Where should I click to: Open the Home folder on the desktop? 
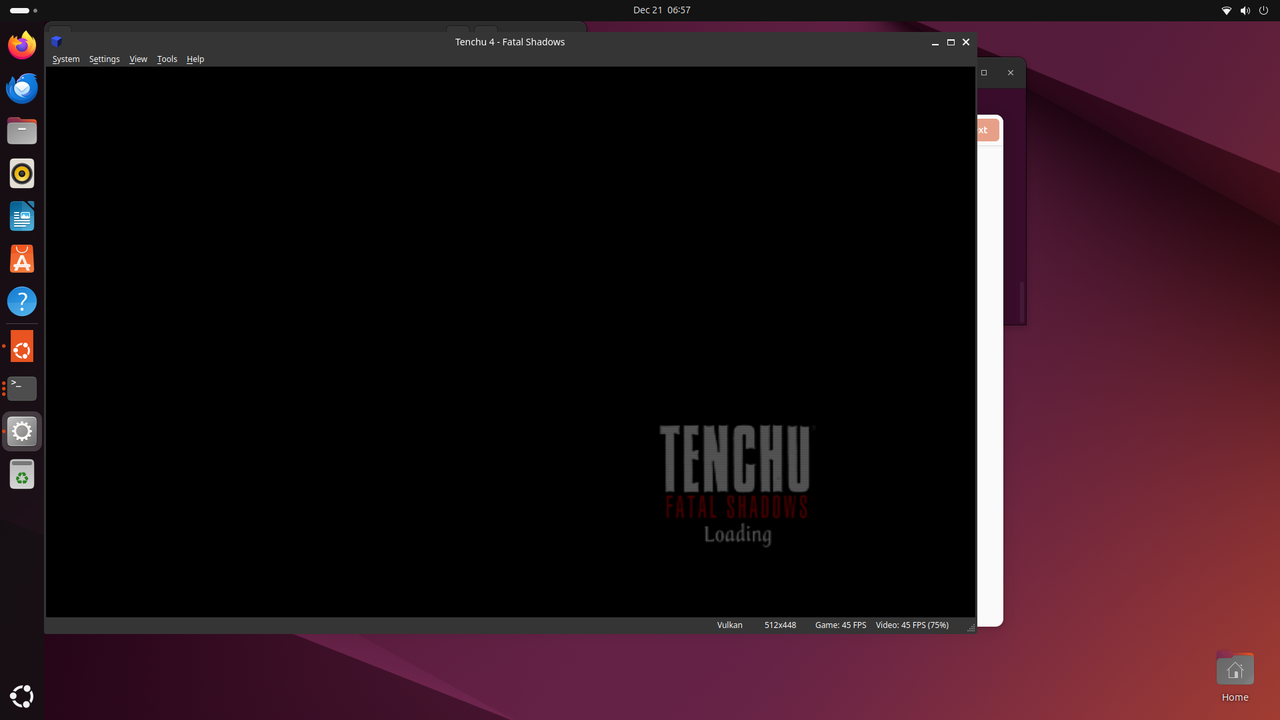click(1235, 677)
